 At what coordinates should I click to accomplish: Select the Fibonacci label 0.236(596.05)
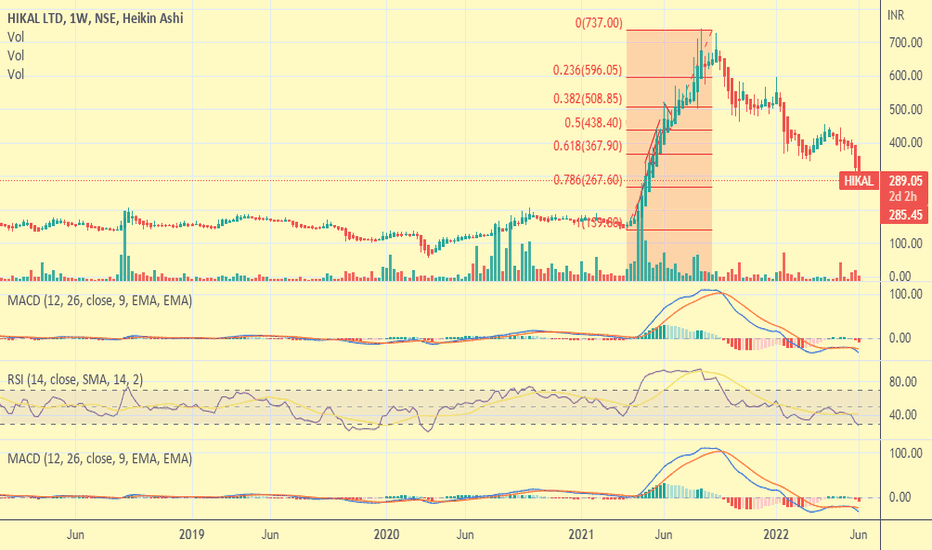pyautogui.click(x=587, y=70)
